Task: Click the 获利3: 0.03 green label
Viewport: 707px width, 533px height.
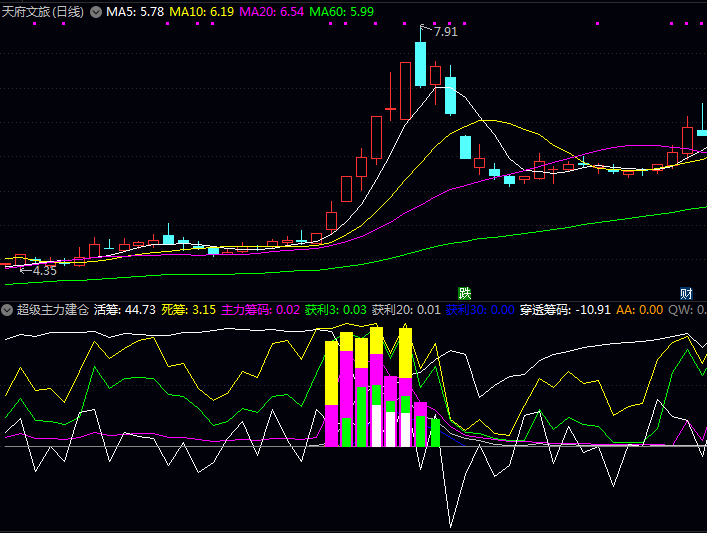Action: tap(335, 310)
